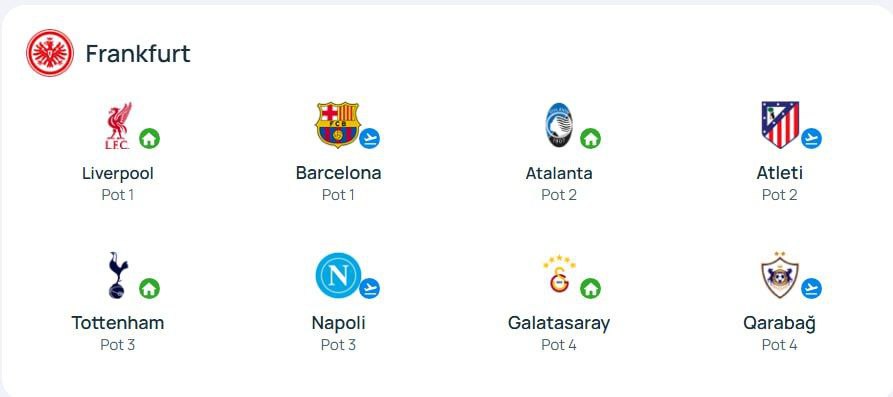893x397 pixels.
Task: Open the Galatasaray team name link
Action: (559, 323)
